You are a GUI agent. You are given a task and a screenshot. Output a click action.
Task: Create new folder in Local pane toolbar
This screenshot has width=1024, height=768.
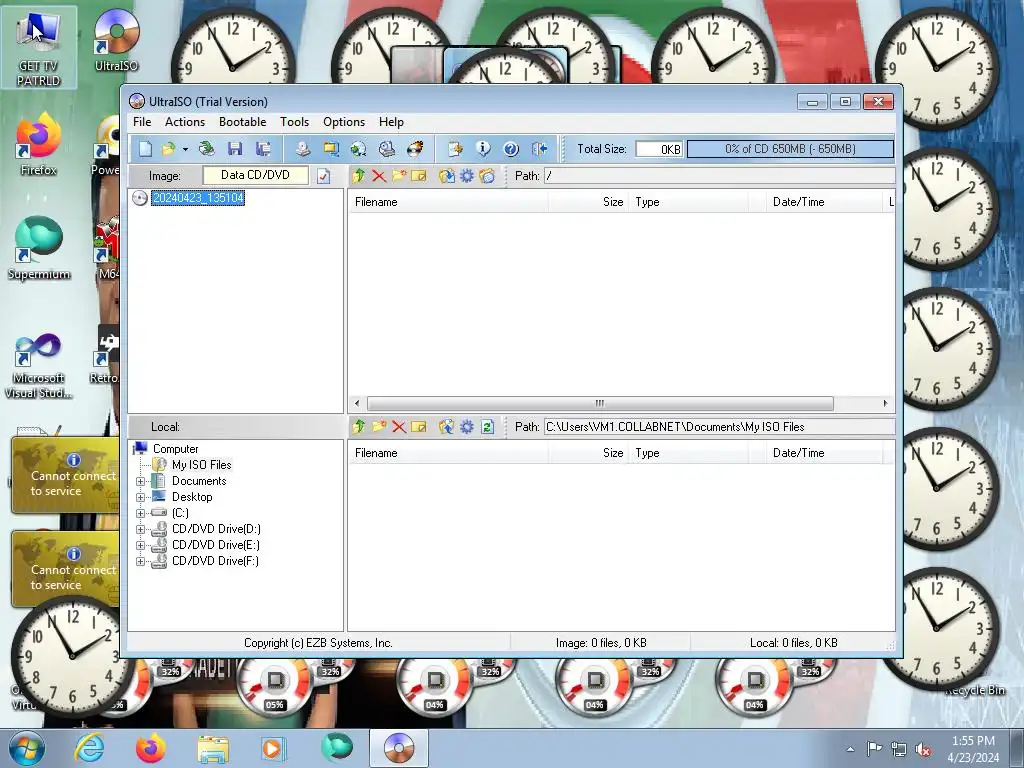coord(379,427)
